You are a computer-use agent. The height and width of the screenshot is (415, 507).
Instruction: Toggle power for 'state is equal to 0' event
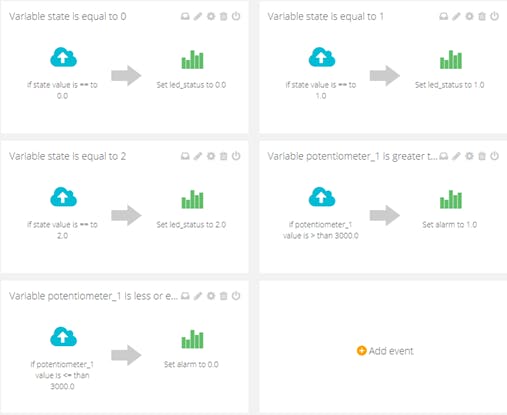pyautogui.click(x=236, y=16)
